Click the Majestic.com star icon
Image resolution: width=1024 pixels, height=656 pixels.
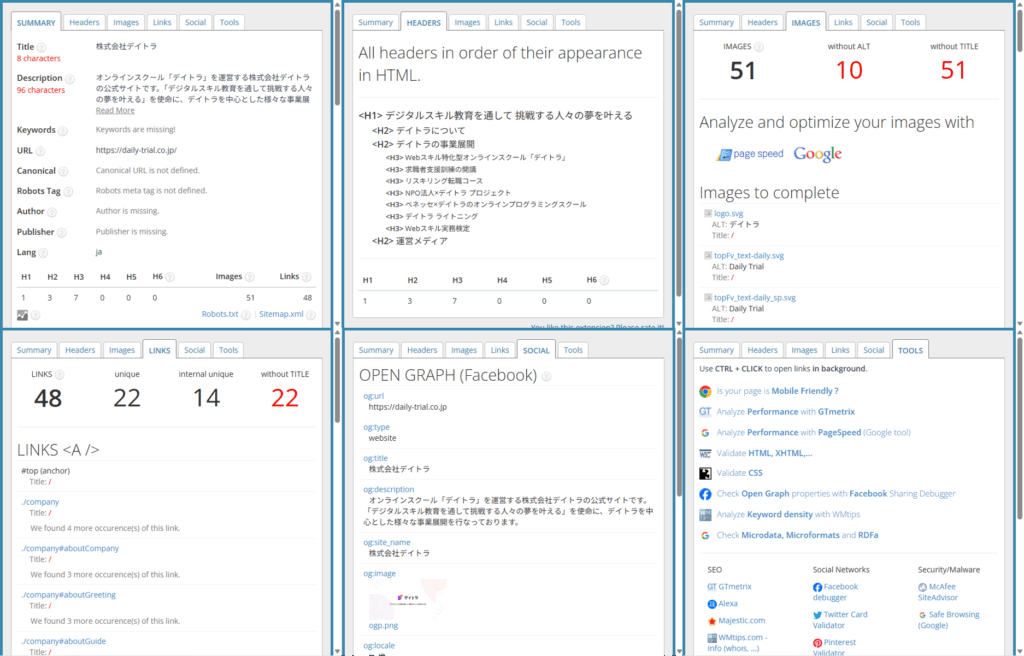(x=711, y=621)
